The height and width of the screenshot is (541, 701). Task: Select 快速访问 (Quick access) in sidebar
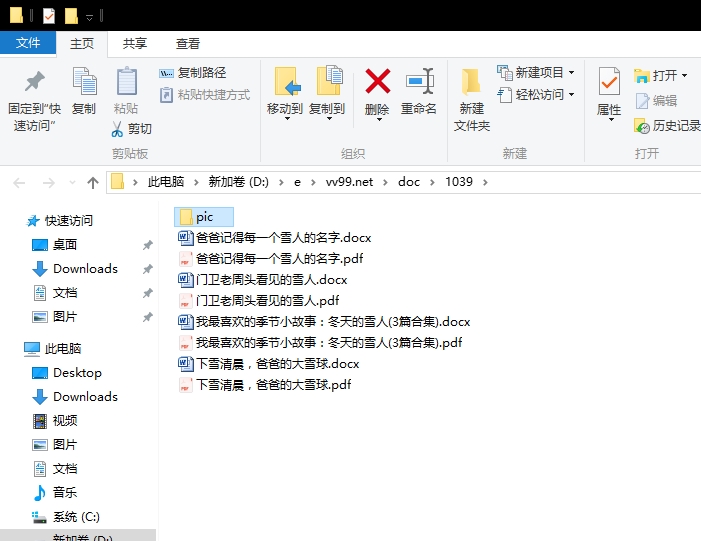point(60,220)
